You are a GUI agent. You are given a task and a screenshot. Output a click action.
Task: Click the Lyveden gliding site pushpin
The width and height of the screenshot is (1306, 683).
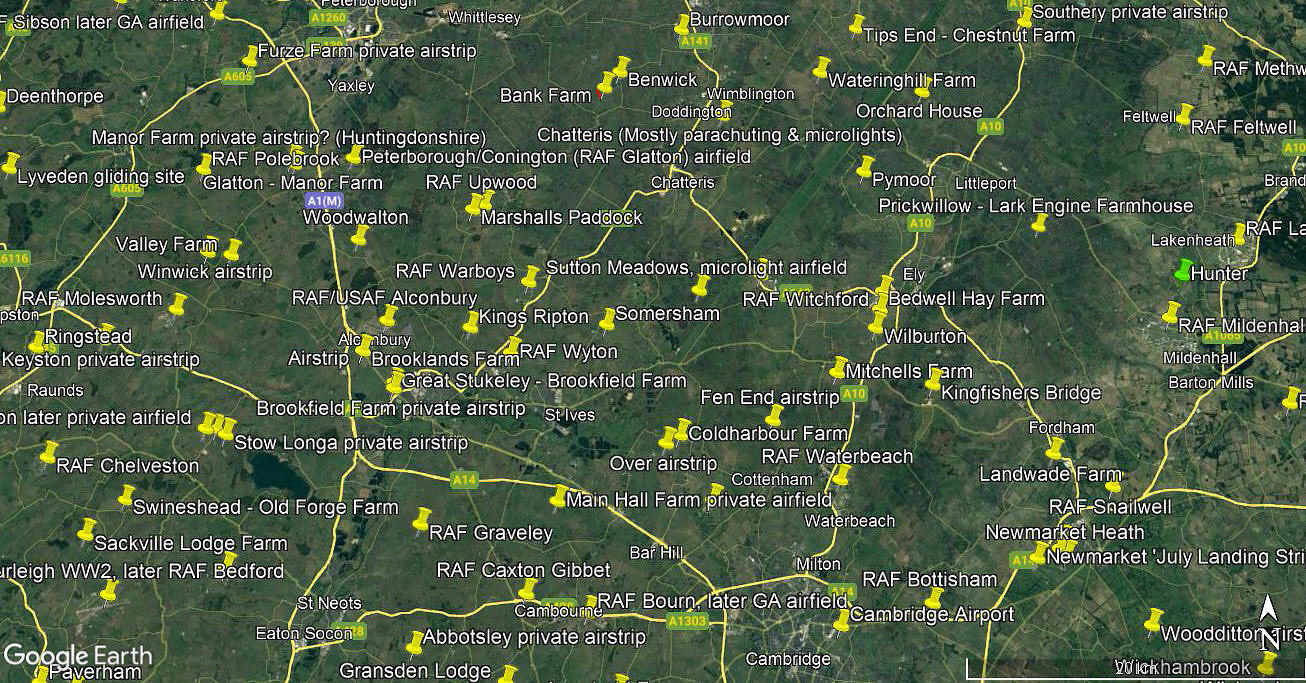point(11,163)
